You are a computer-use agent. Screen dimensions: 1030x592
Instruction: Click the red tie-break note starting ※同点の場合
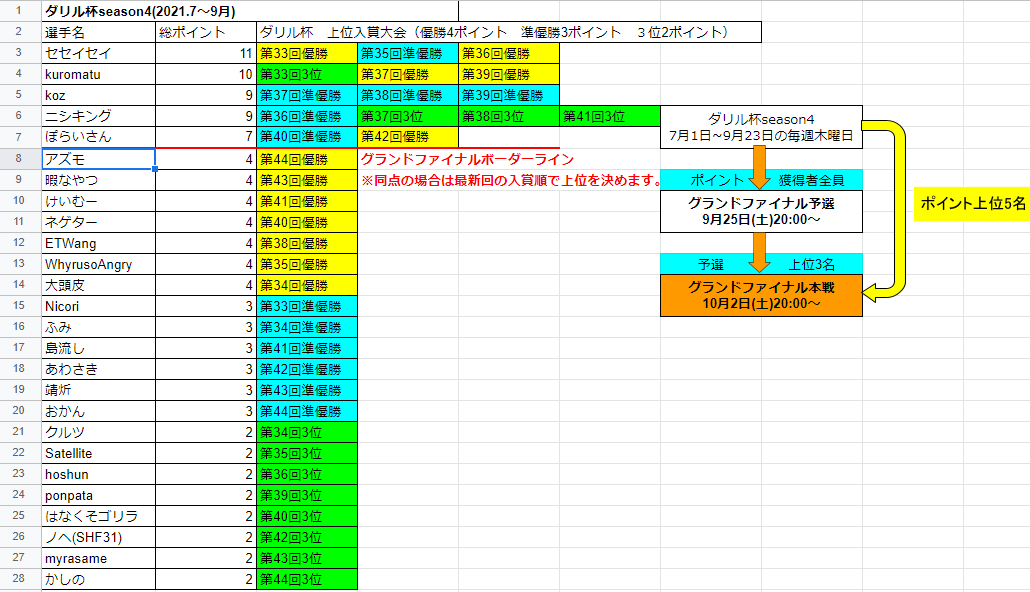coord(512,180)
